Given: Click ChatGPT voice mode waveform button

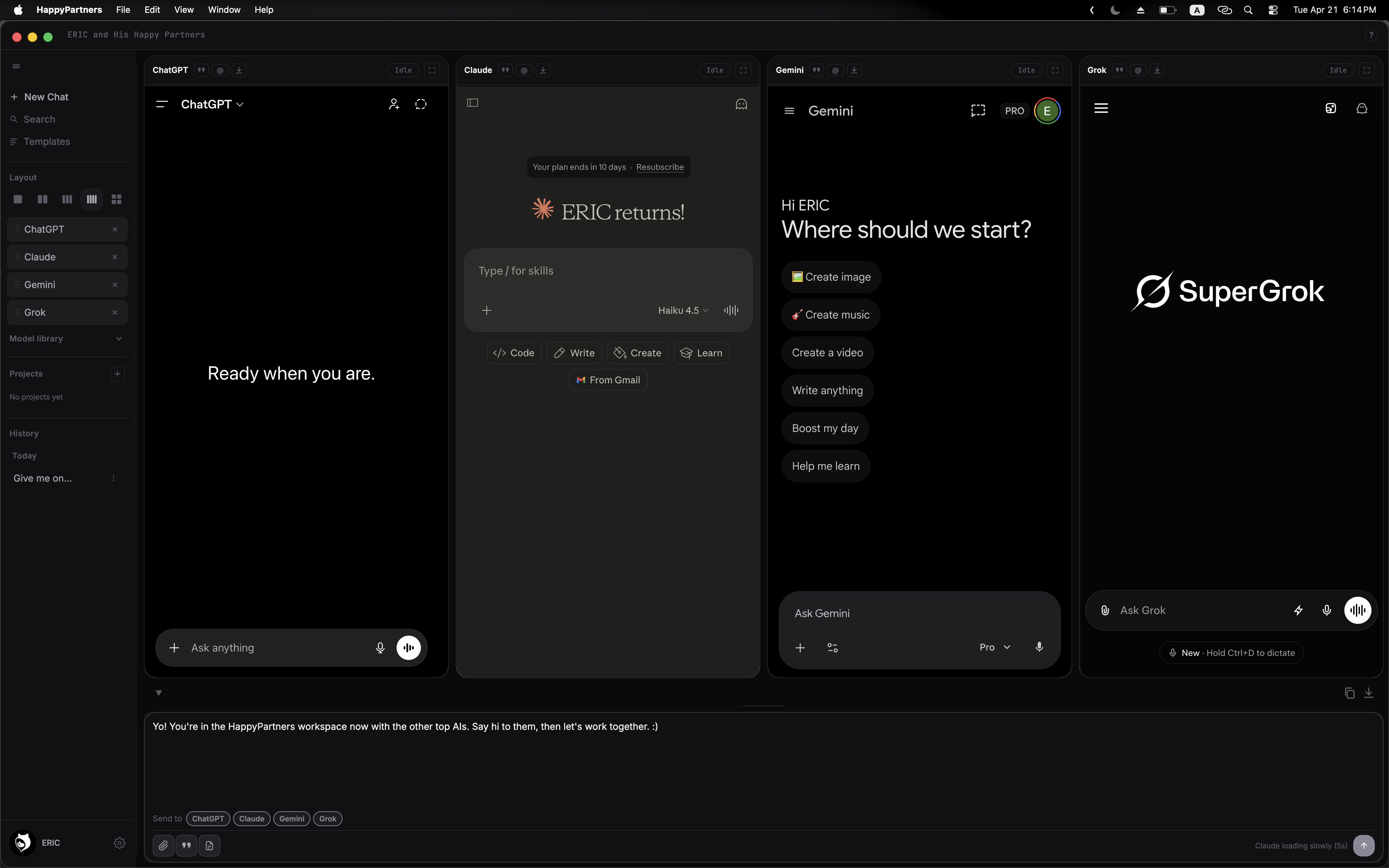Looking at the screenshot, I should [409, 647].
